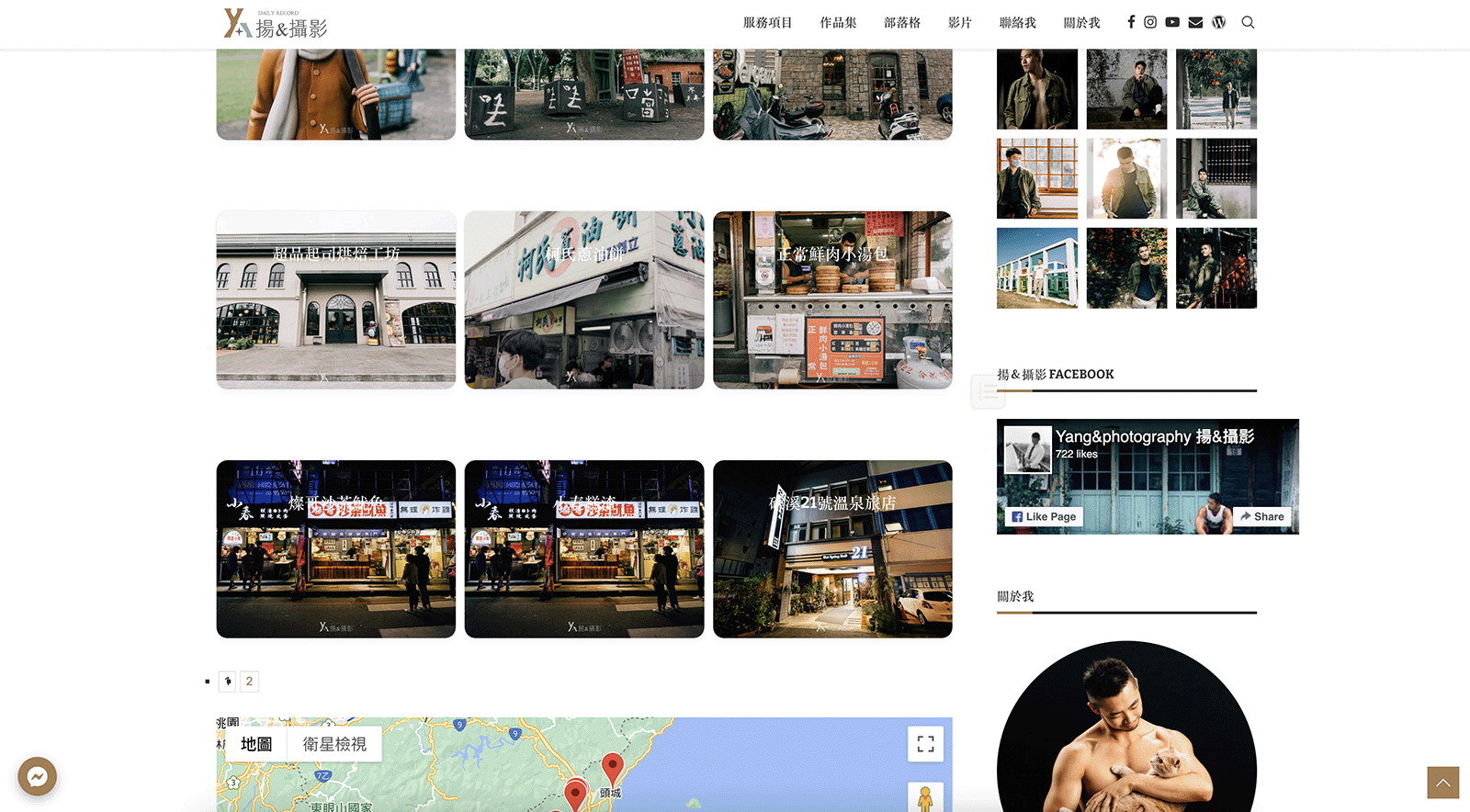
Task: Open the 超品起司烘焙工坊 card
Action: pyautogui.click(x=336, y=300)
